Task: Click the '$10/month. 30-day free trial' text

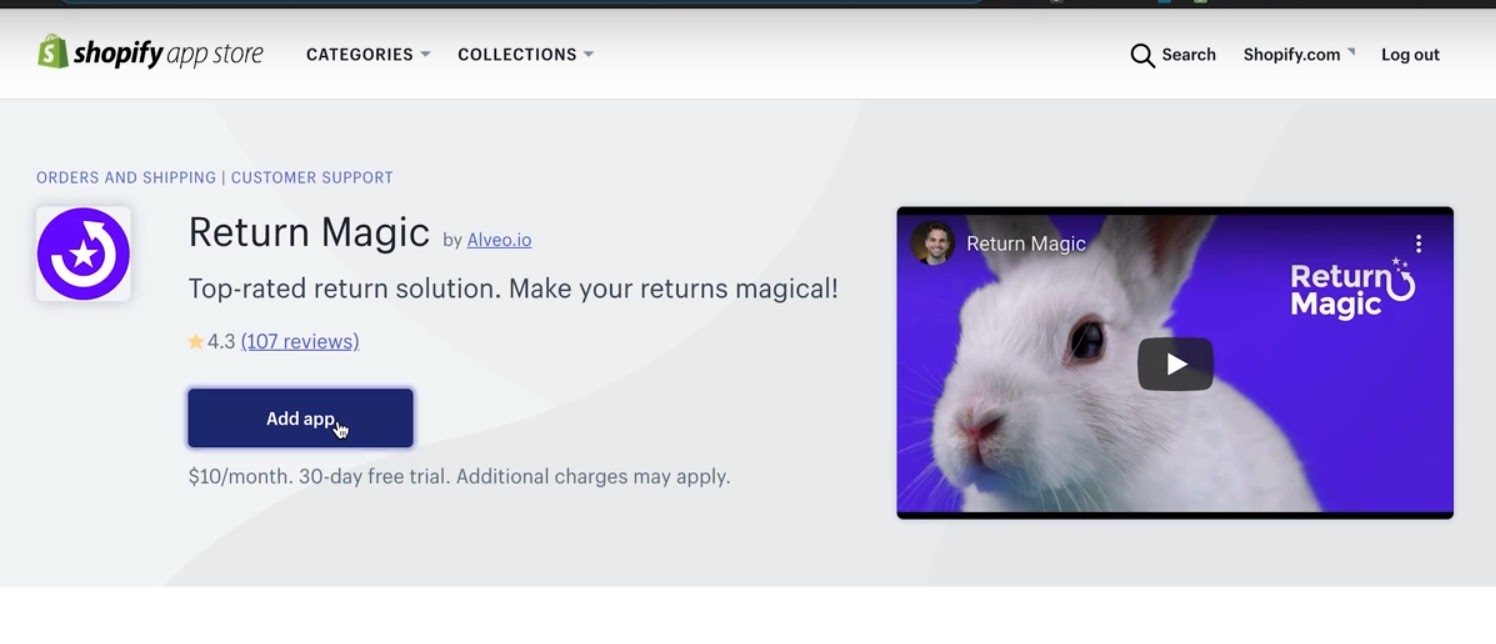Action: click(459, 477)
